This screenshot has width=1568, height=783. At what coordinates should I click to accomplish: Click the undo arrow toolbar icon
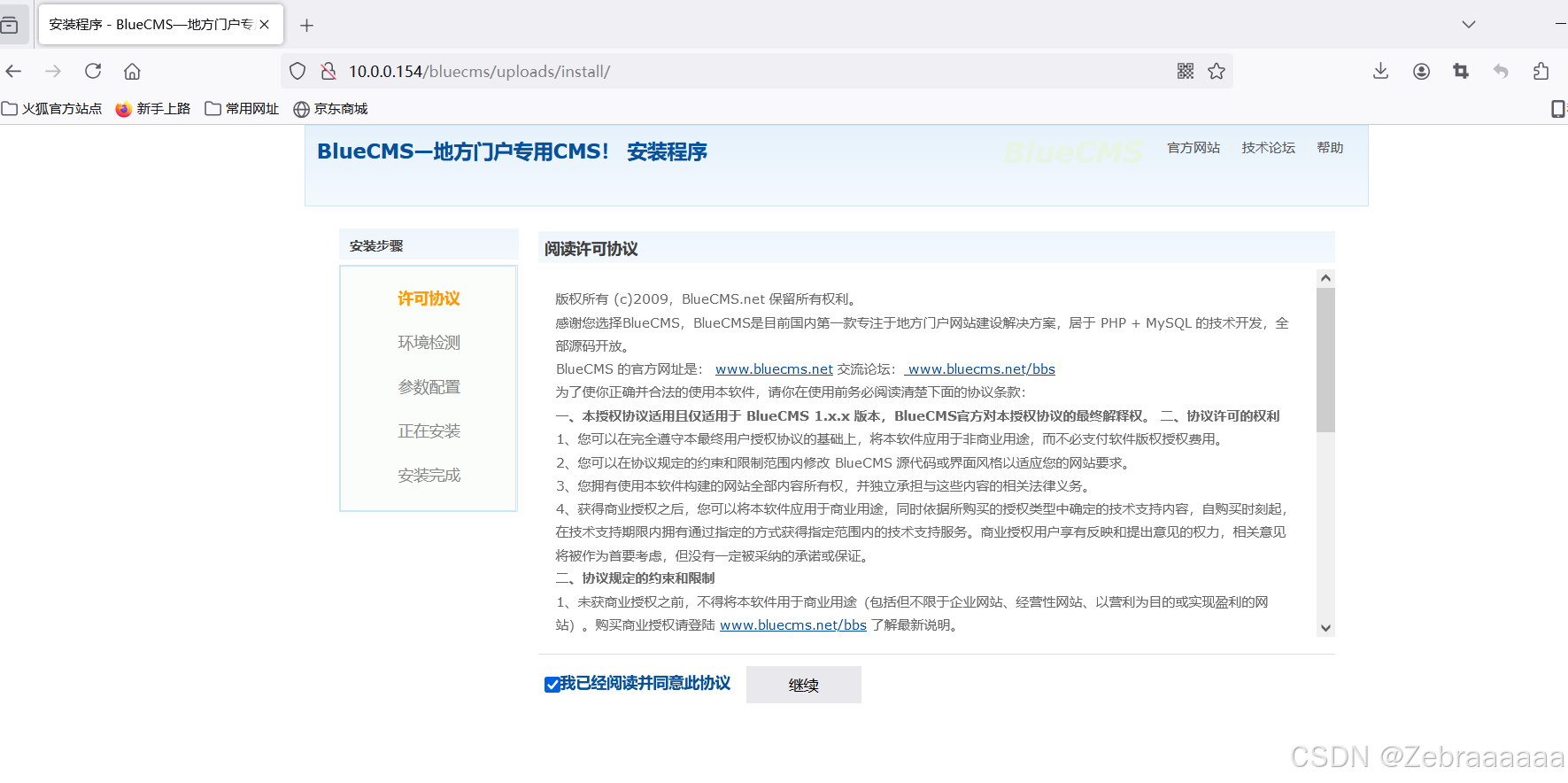pos(1501,71)
